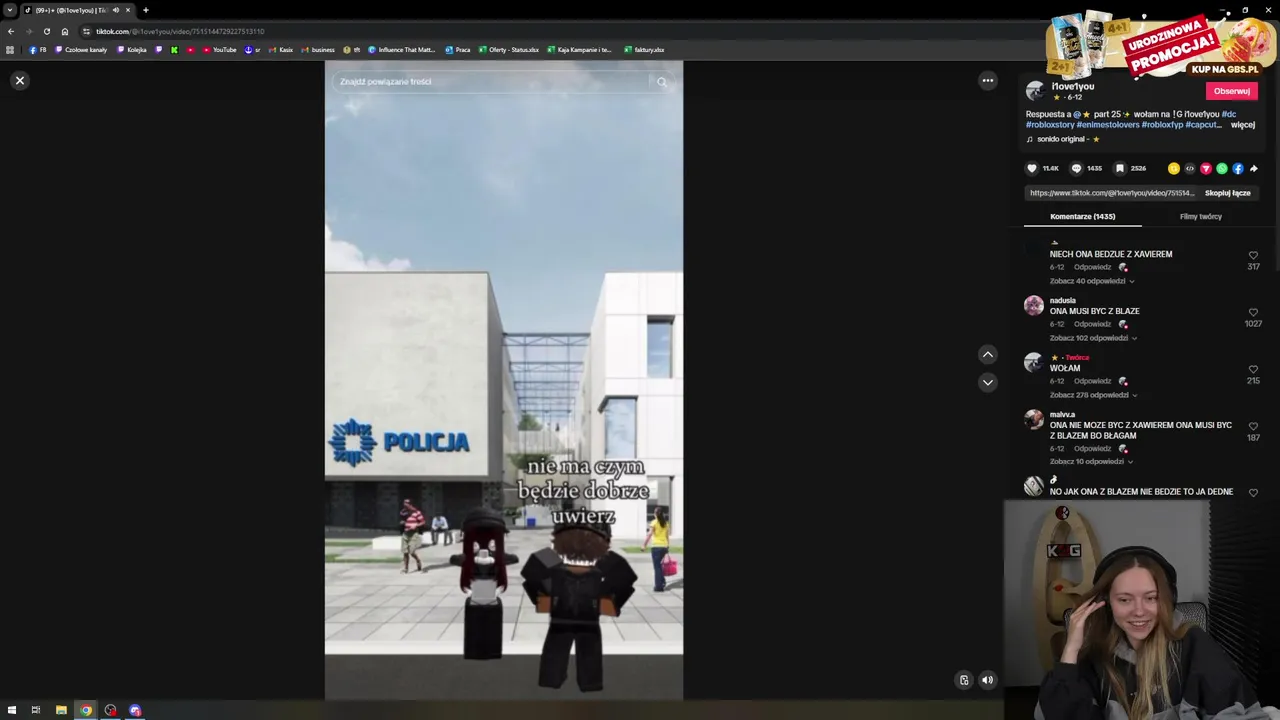Viewport: 1280px width, 720px height.
Task: Share video to WhatsApp
Action: click(1222, 168)
